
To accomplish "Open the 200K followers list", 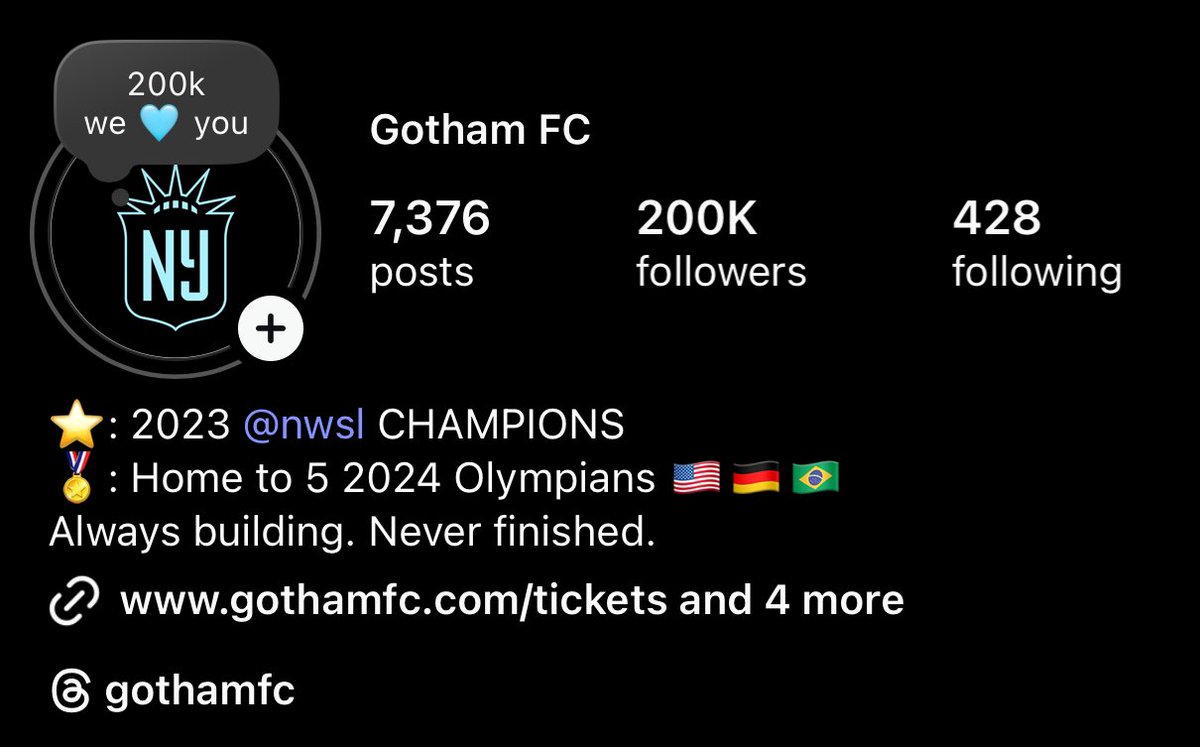I will tap(721, 244).
